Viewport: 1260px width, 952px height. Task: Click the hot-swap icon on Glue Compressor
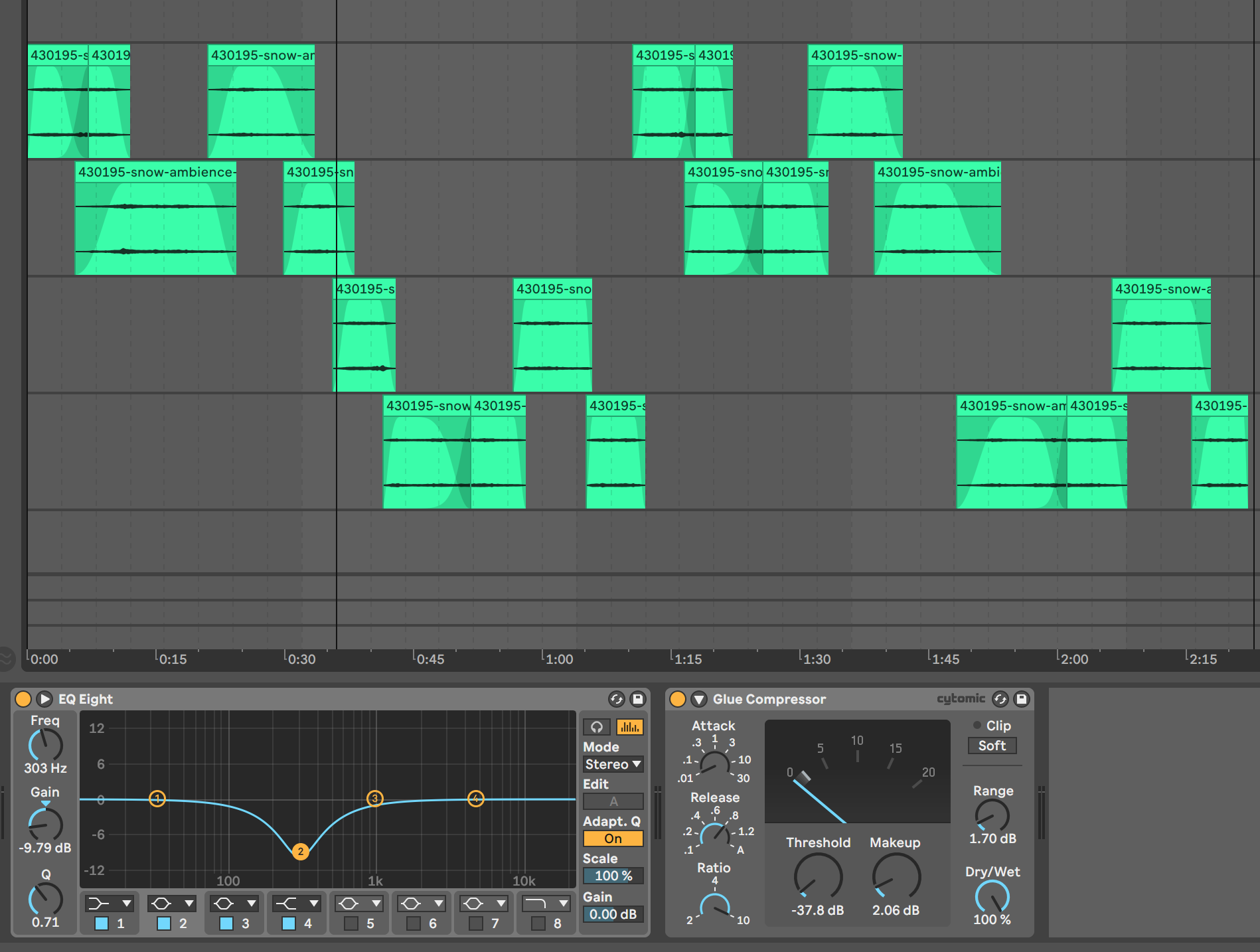point(1000,699)
